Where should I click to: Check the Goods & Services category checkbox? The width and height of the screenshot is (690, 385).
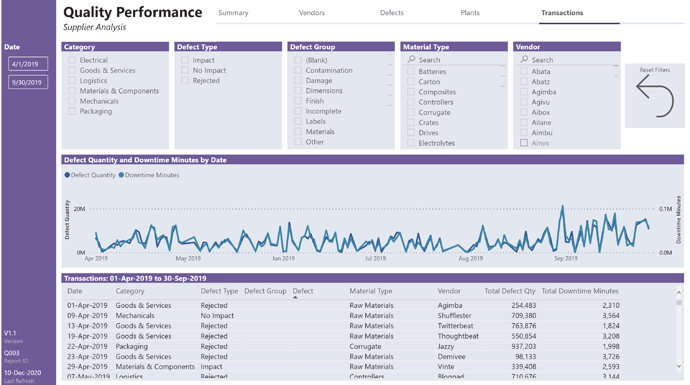click(72, 70)
